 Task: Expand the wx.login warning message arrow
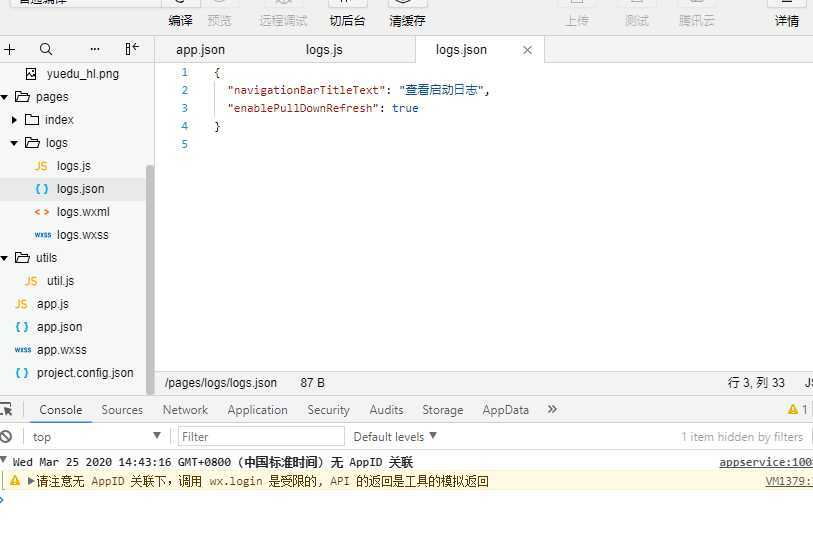pyautogui.click(x=31, y=481)
